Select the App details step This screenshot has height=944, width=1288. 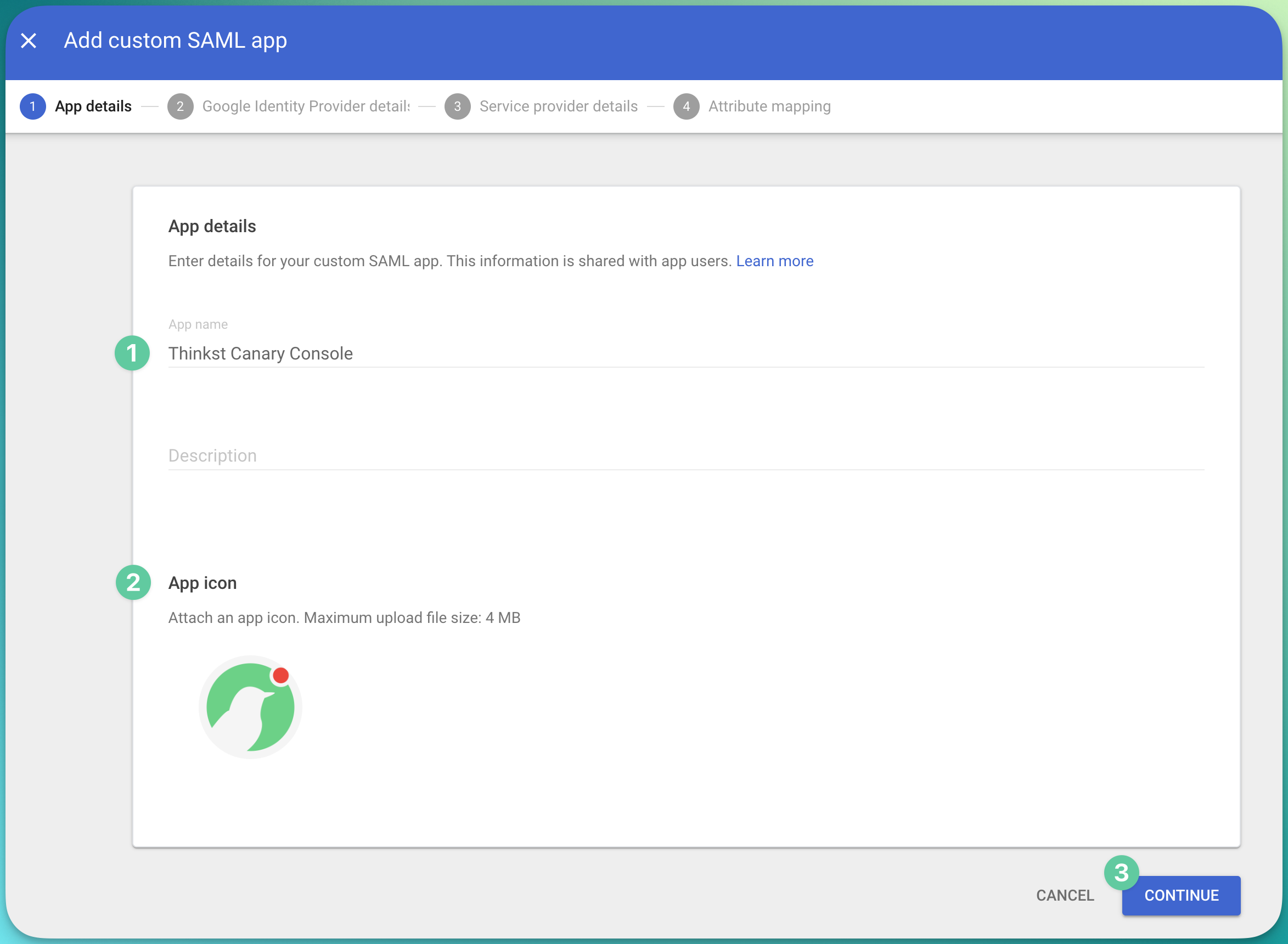click(x=76, y=106)
